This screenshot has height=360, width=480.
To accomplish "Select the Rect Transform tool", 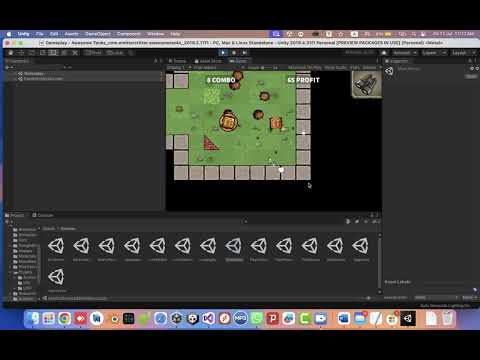I will pyautogui.click(x=53, y=53).
